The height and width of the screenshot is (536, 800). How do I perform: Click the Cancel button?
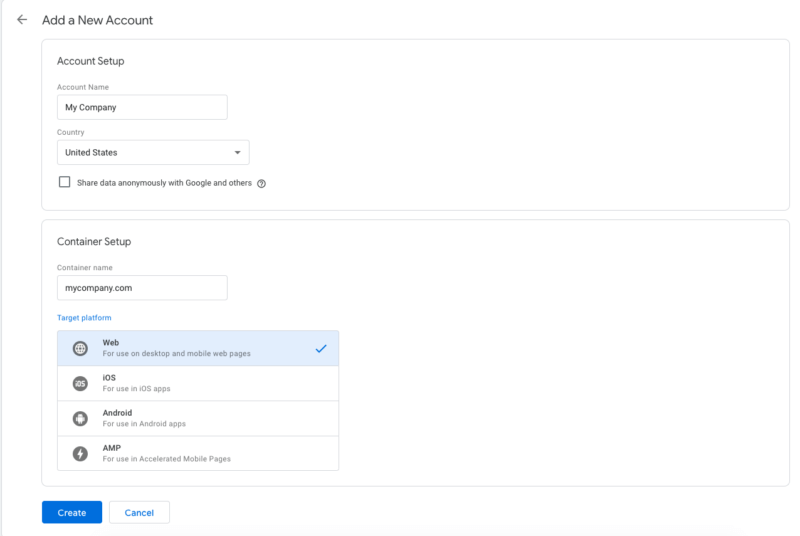(x=139, y=512)
